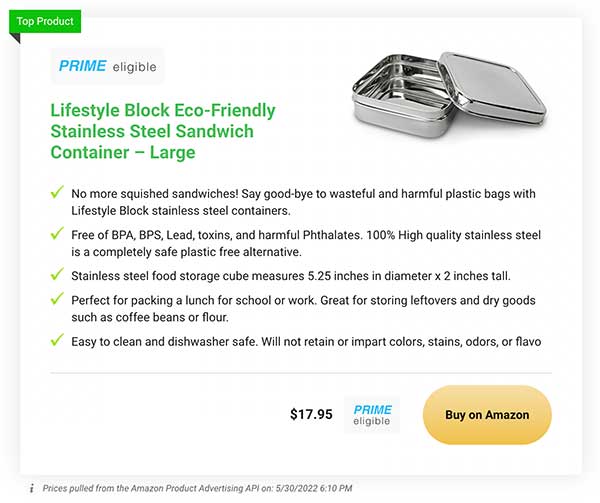Click the PRIME eligible badge above the title
Viewport: 600px width, 503px height.
click(x=108, y=66)
